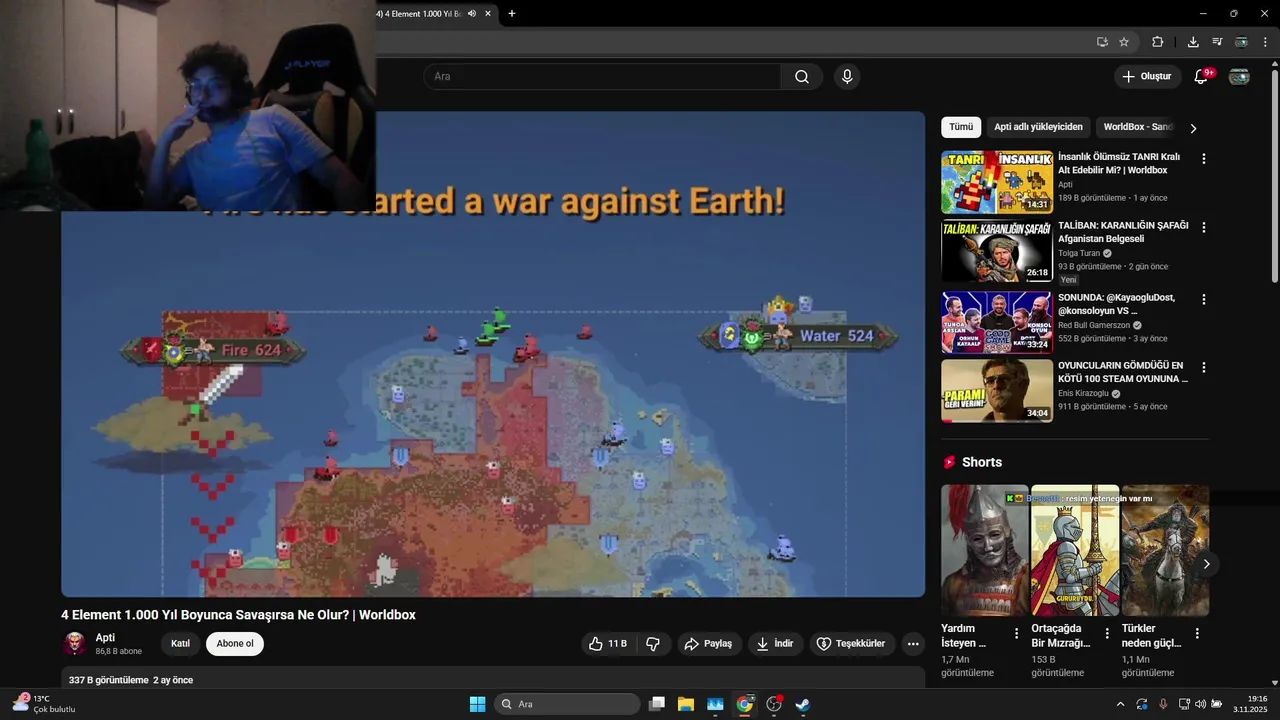
Task: Open Apti channel avatar
Action: coord(75,644)
